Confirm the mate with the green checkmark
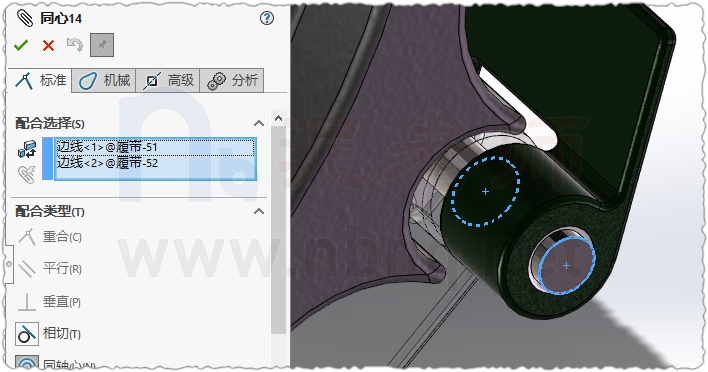708x372 pixels. click(x=21, y=45)
